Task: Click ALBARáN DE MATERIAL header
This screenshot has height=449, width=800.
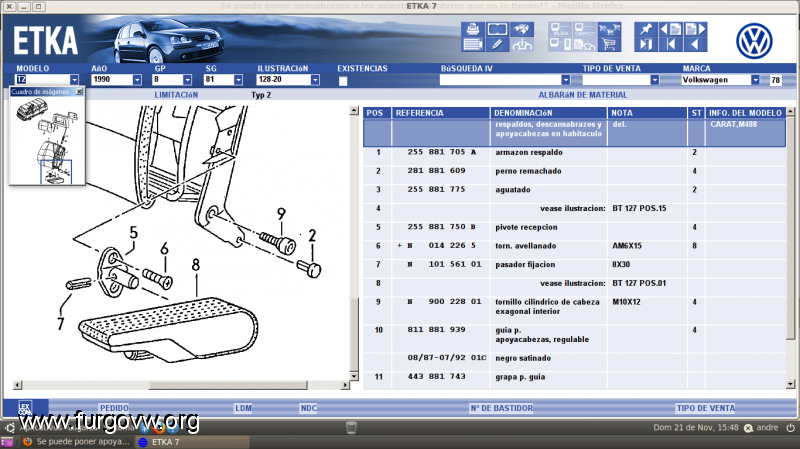Action: point(583,95)
